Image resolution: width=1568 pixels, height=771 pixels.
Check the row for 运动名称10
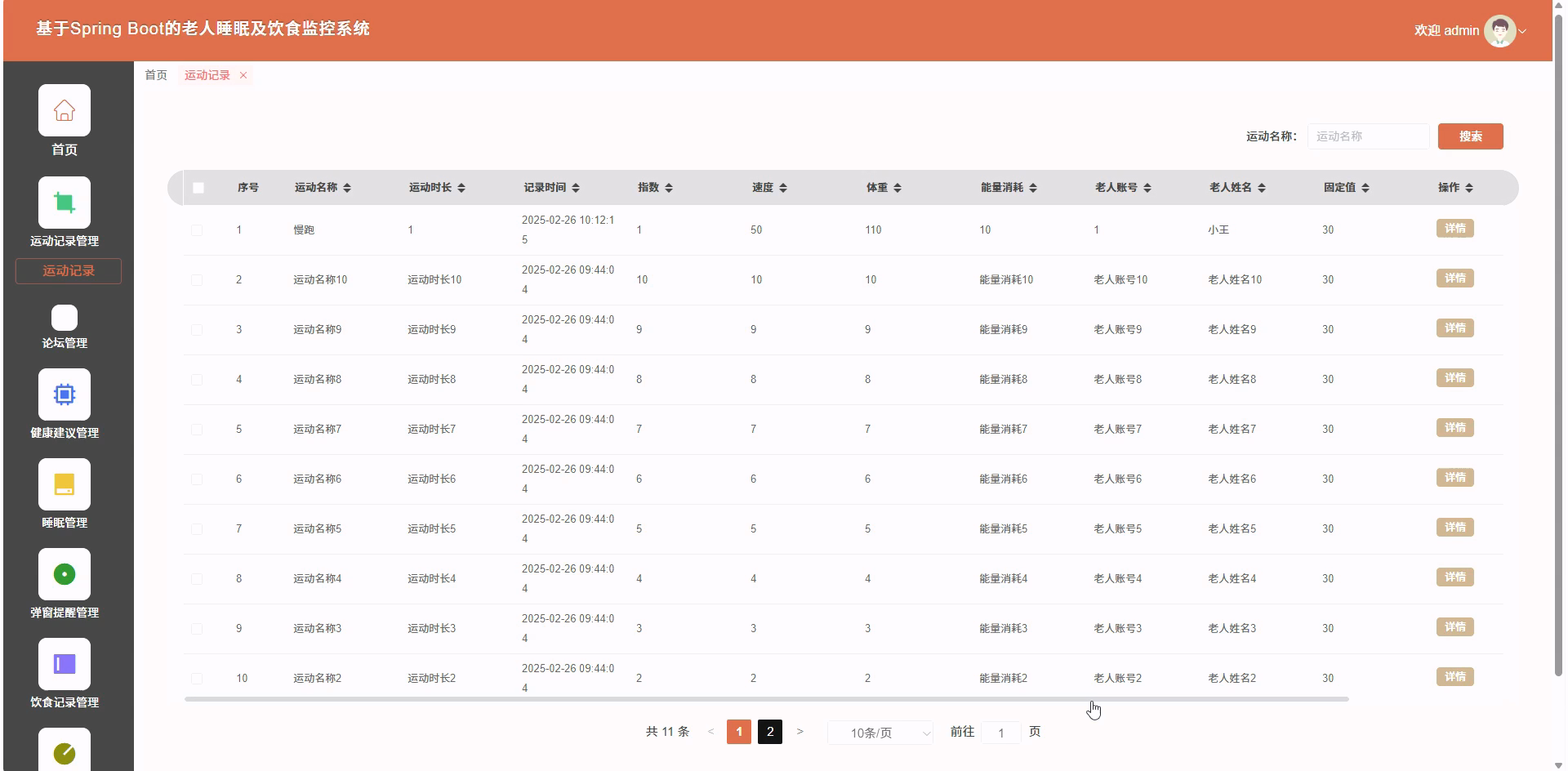[x=197, y=280]
